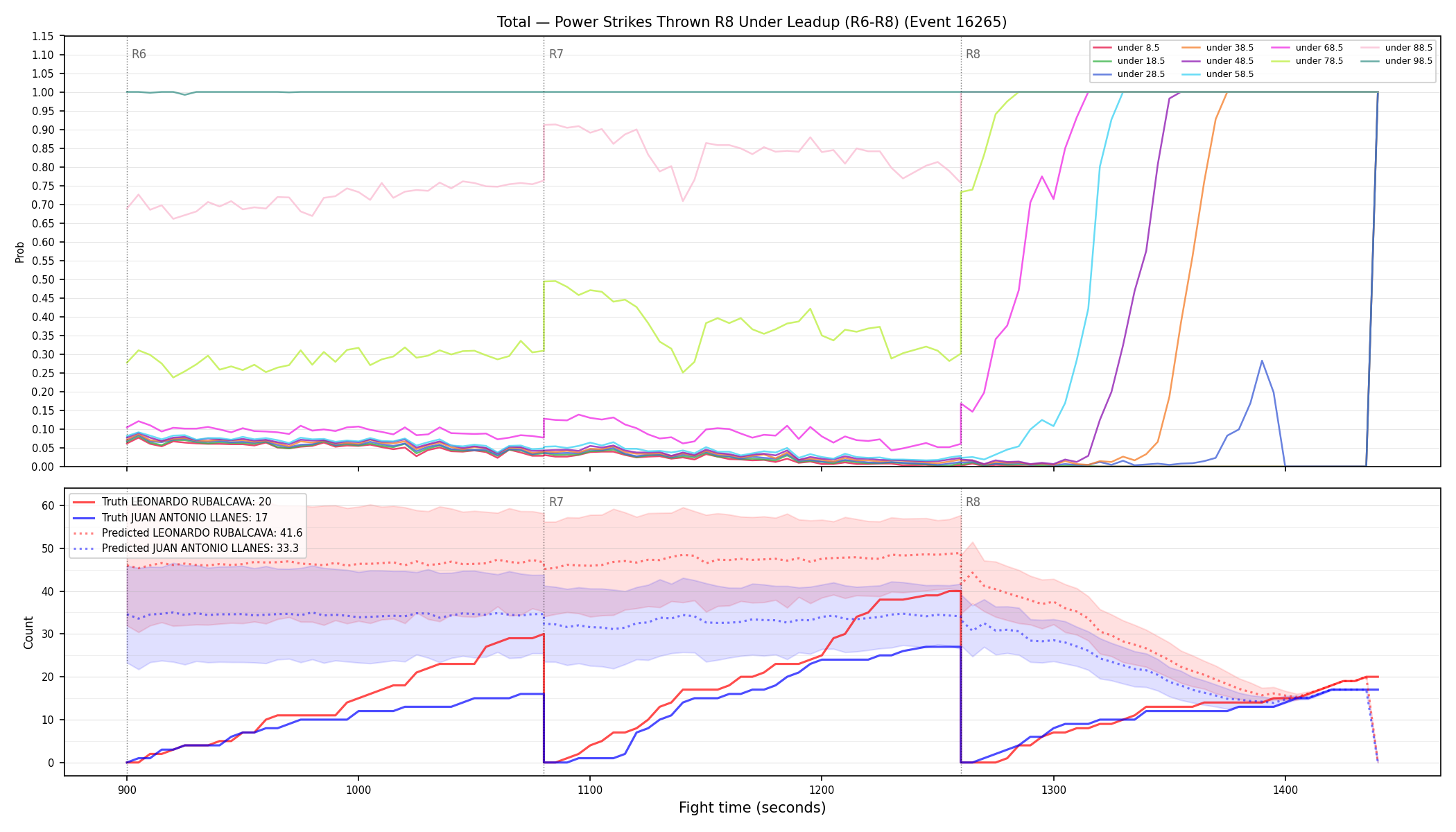The height and width of the screenshot is (832, 1456).
Task: Click the 40 tick on the Count axis
Action: tap(48, 591)
